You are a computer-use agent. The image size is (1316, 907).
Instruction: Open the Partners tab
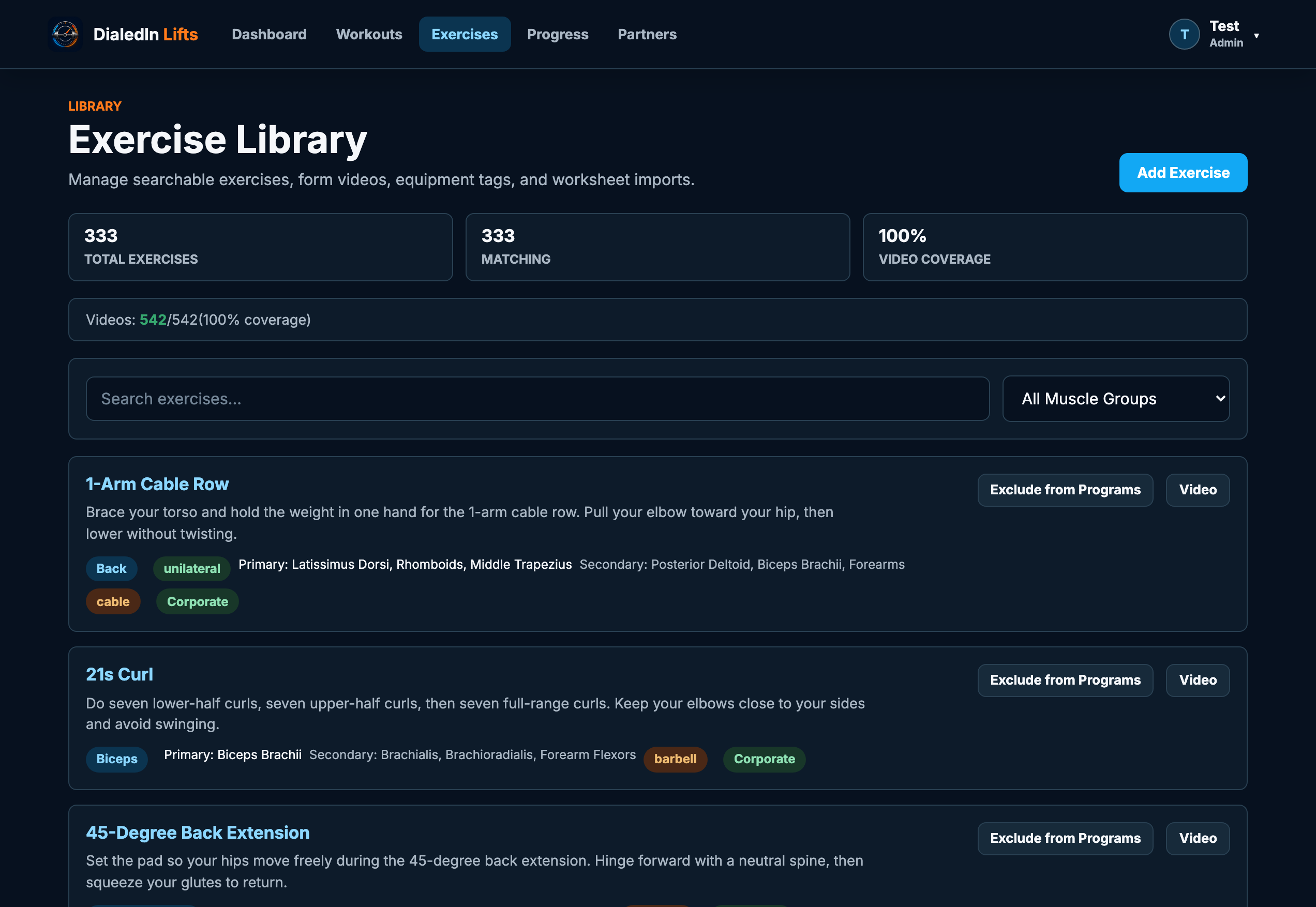pos(647,34)
